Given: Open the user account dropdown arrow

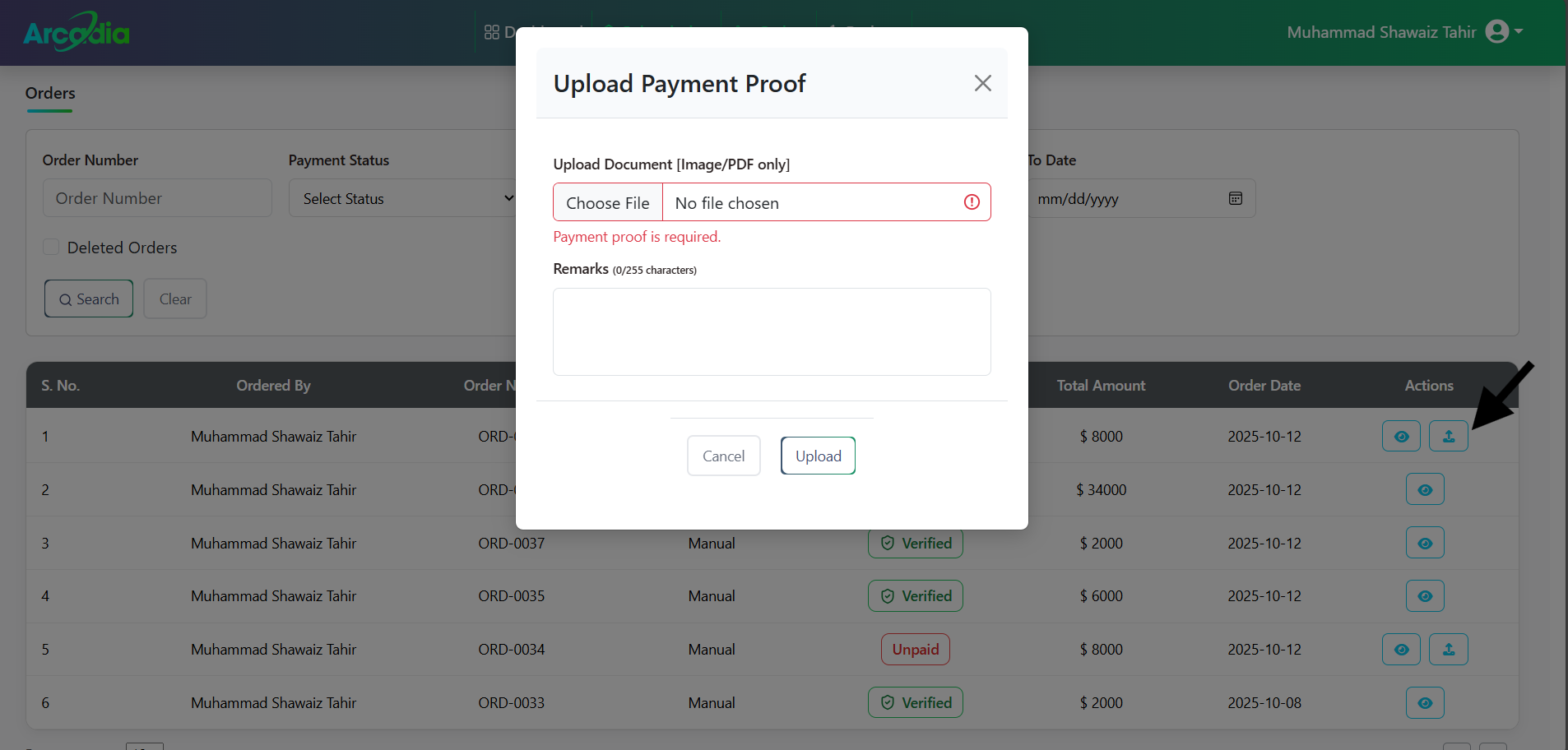Looking at the screenshot, I should (1519, 32).
